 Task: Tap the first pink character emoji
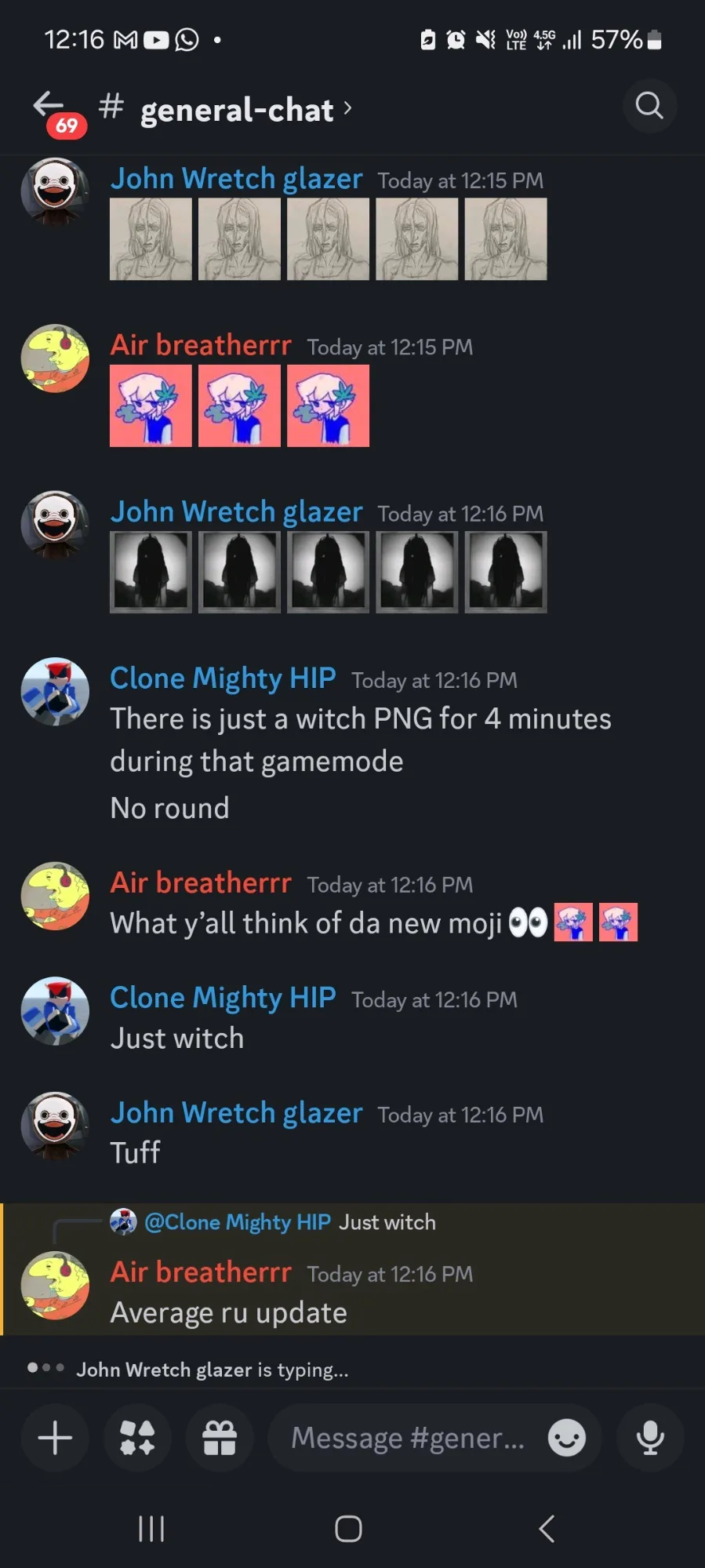(x=151, y=406)
